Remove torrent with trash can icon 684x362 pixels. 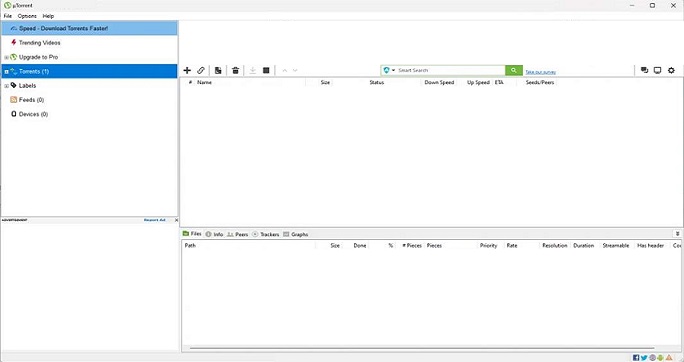(236, 70)
